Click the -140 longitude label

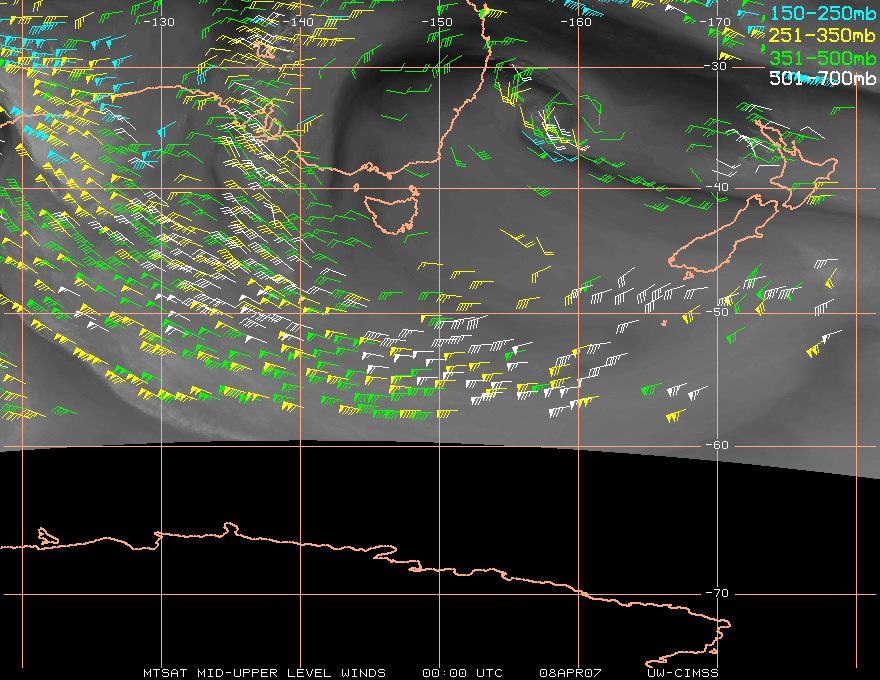pos(298,22)
